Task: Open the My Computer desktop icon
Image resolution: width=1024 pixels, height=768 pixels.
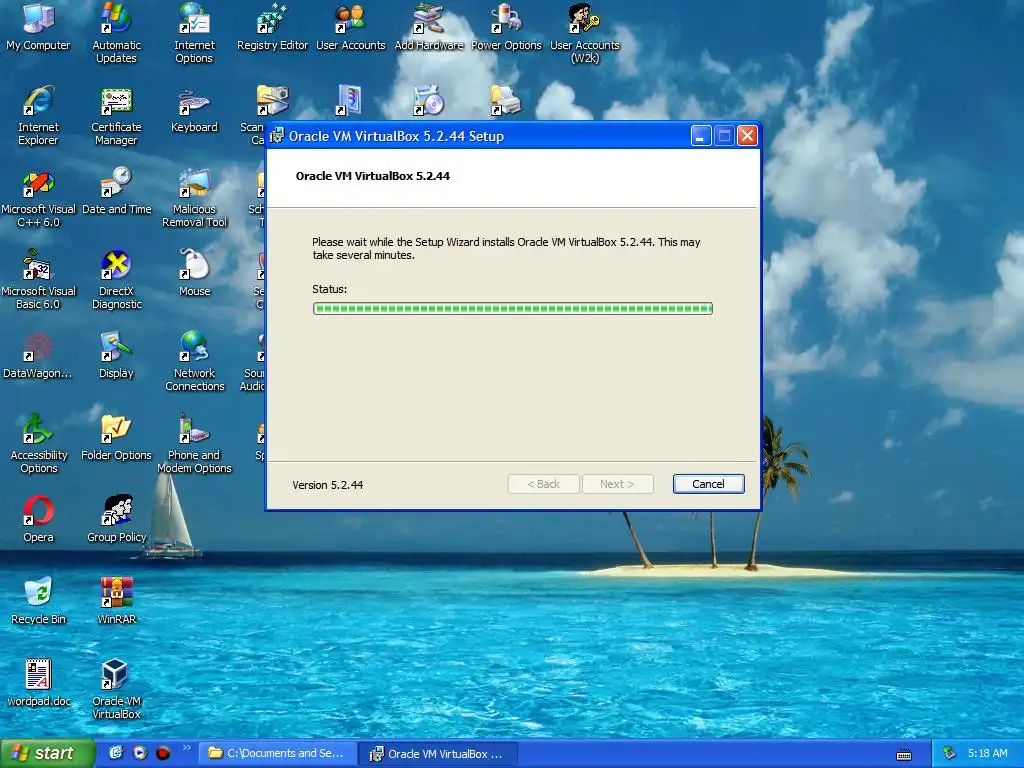Action: point(38,26)
